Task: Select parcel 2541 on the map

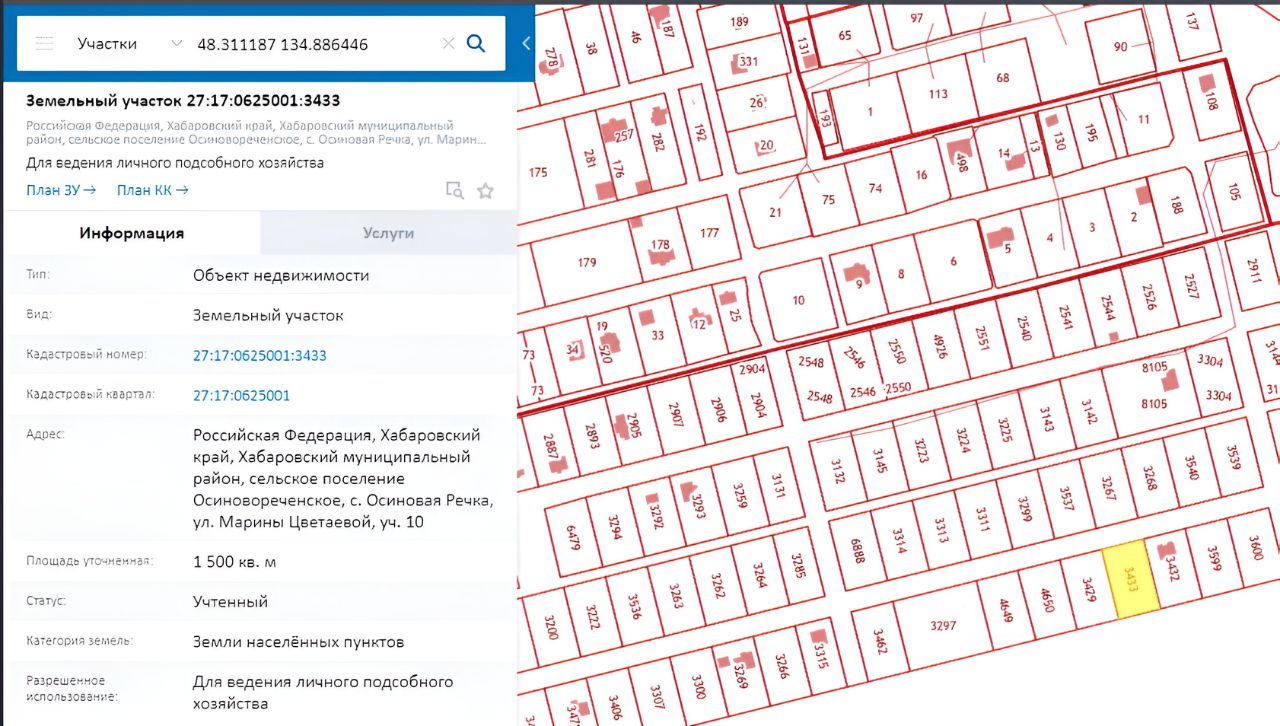Action: pyautogui.click(x=1066, y=318)
